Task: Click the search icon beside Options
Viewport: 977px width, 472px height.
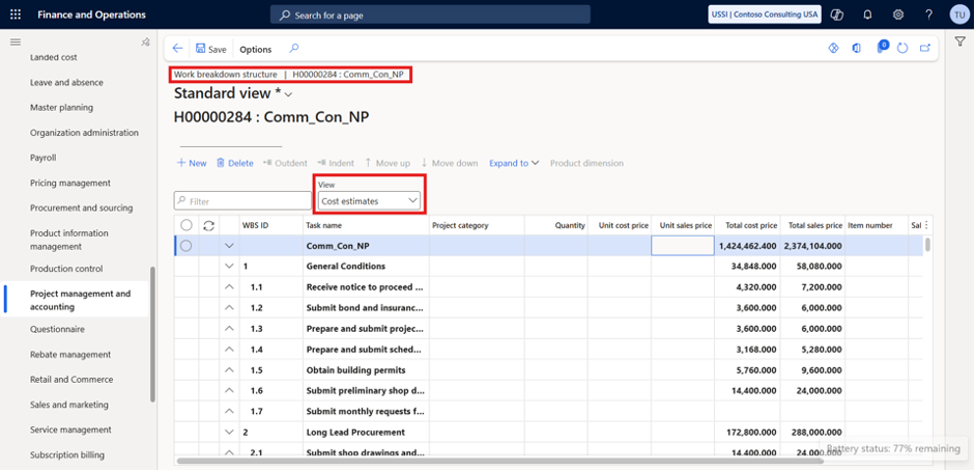Action: click(x=294, y=49)
